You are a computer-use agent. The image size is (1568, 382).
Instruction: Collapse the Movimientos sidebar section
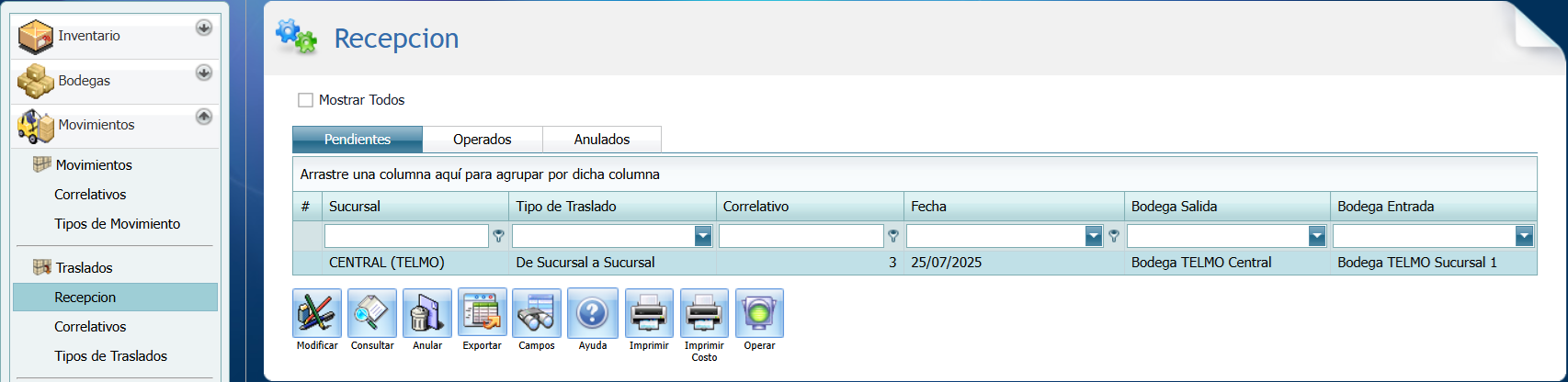pyautogui.click(x=204, y=117)
